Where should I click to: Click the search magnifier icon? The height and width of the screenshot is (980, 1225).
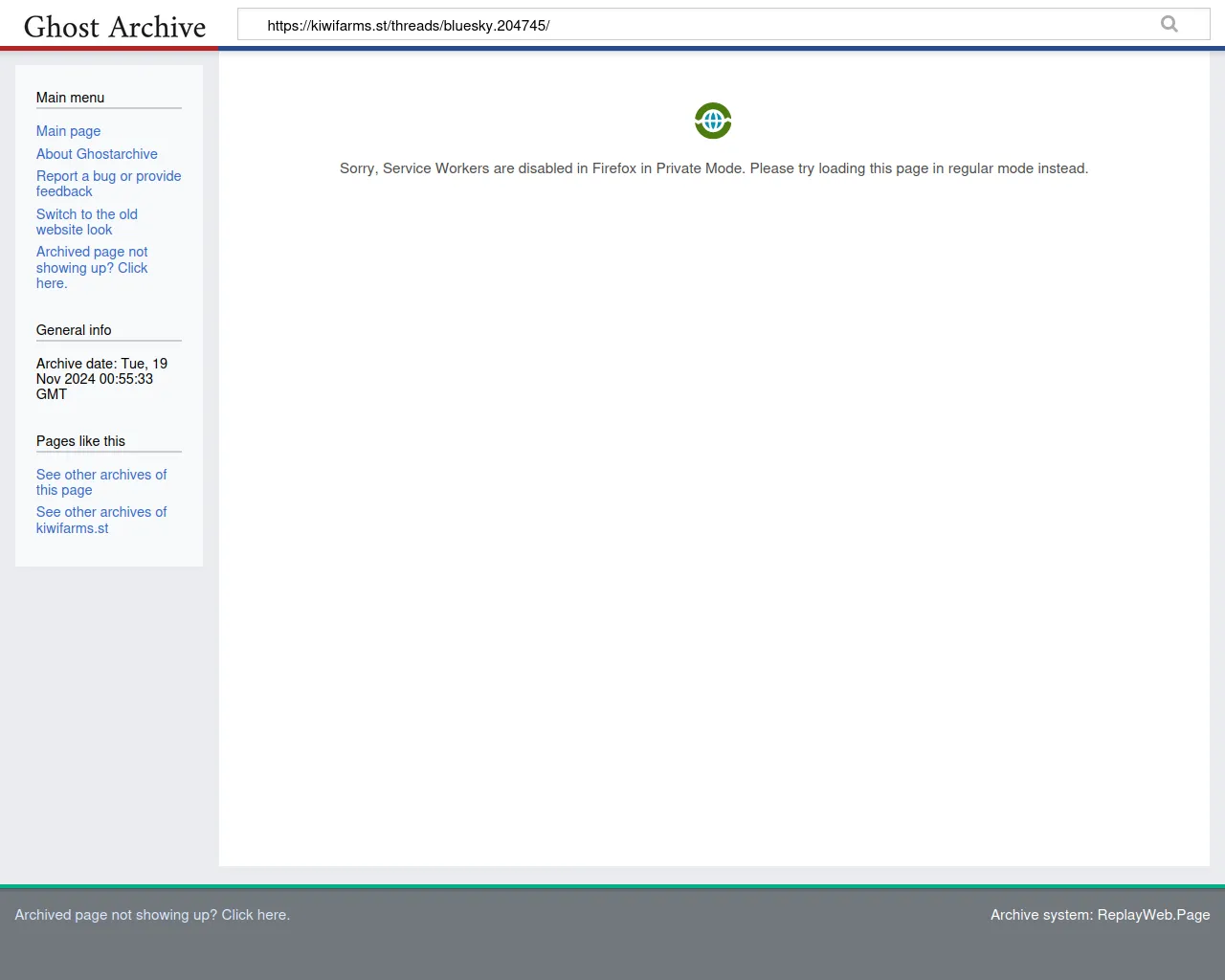click(1169, 24)
